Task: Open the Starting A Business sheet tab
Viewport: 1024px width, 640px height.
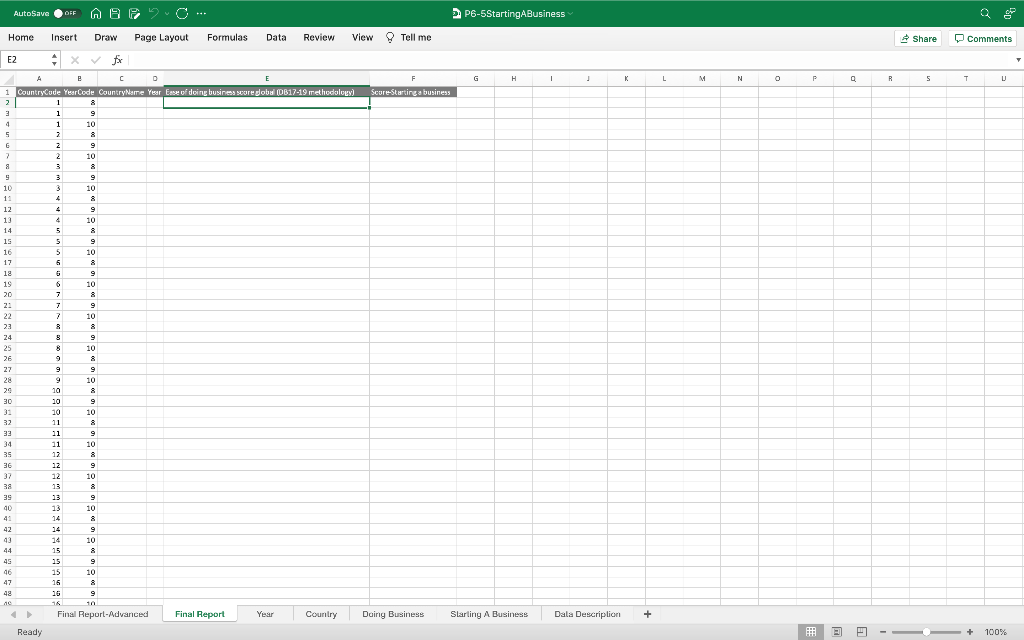Action: (x=489, y=614)
